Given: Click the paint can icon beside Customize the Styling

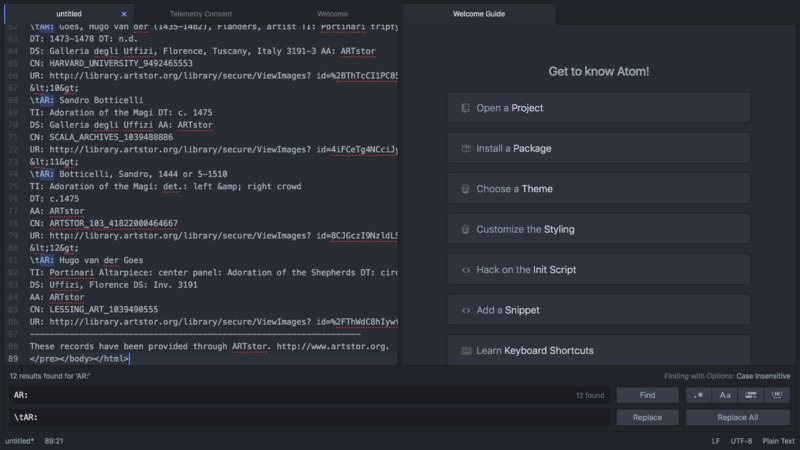Looking at the screenshot, I should pos(465,229).
